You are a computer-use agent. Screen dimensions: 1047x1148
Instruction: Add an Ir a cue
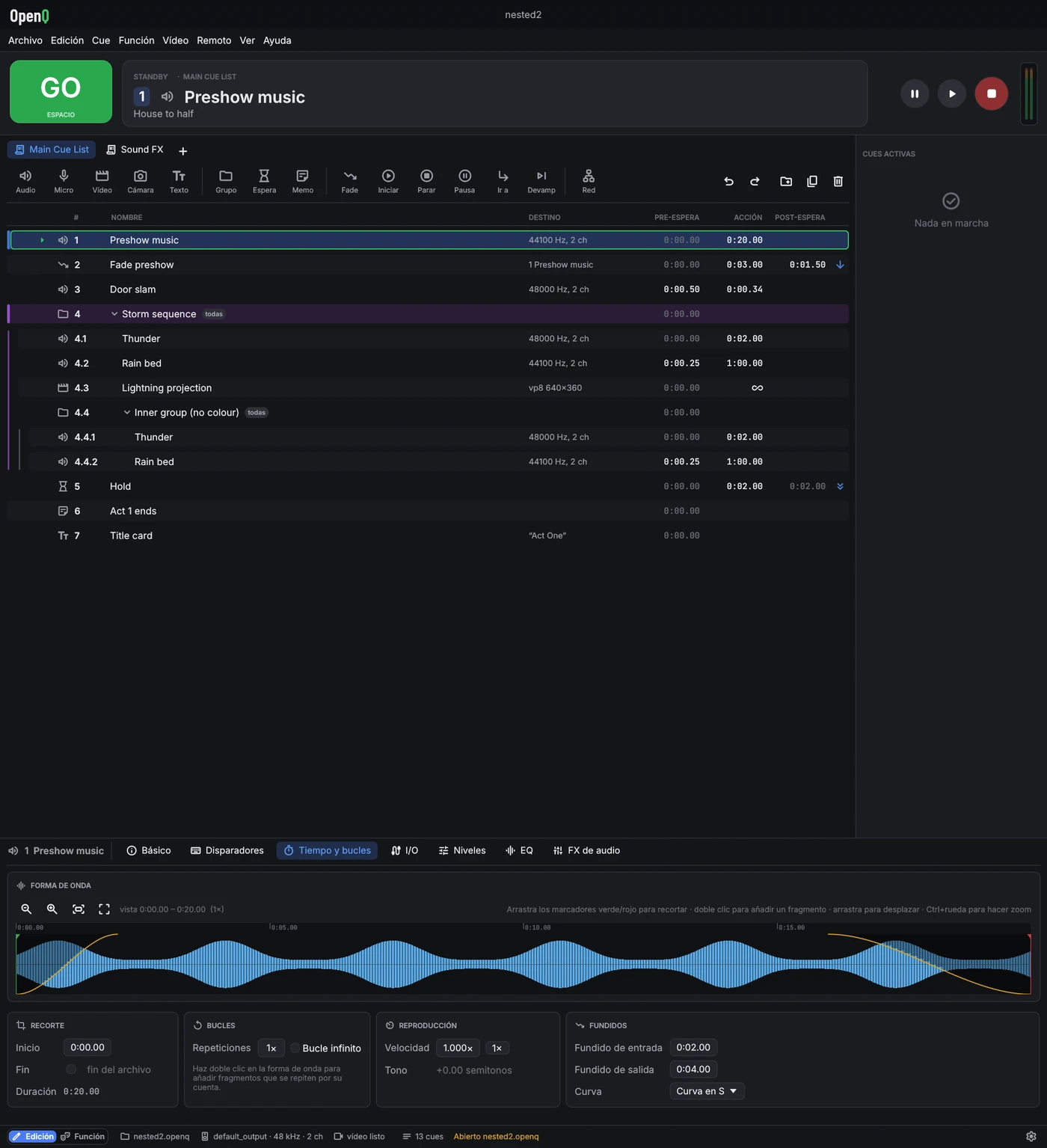503,181
